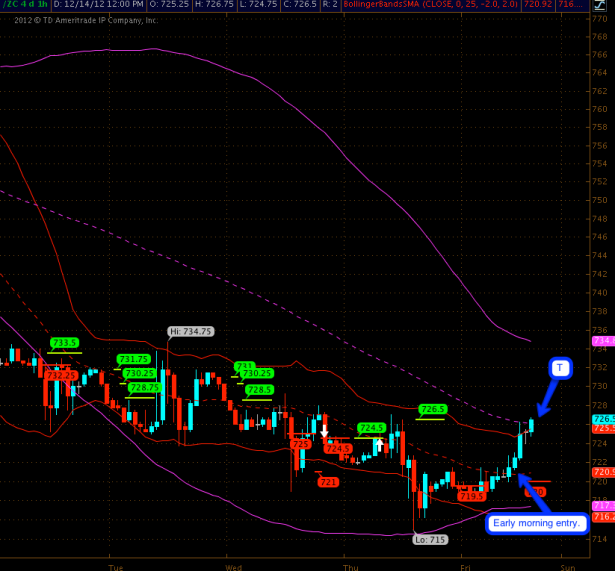Click the D: 12/14/12 12:00 PM date readout
Screen dimensions: 615x571
pyautogui.click(x=98, y=6)
